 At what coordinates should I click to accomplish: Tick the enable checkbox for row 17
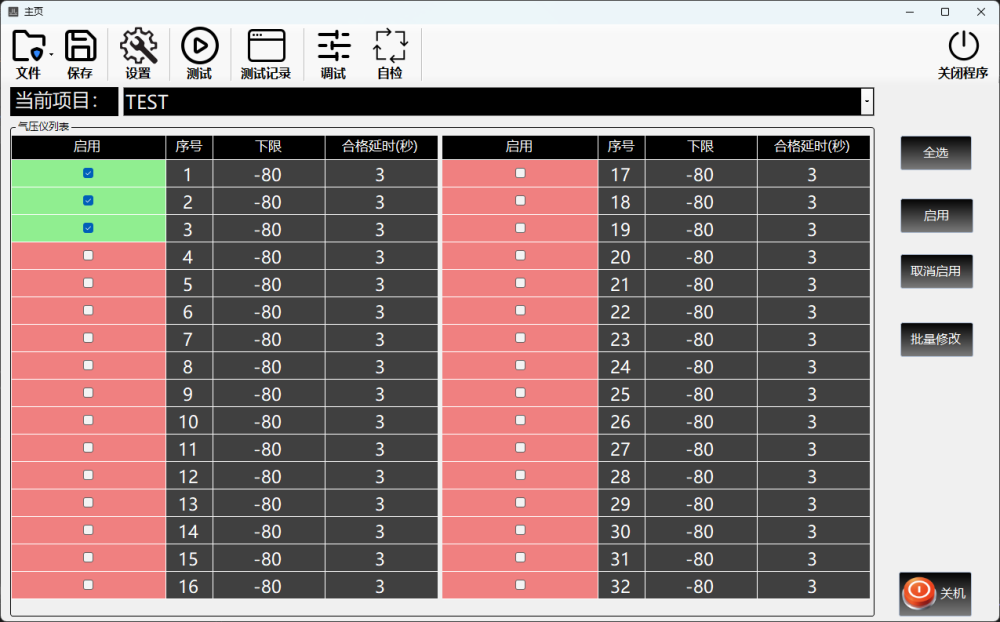point(519,173)
